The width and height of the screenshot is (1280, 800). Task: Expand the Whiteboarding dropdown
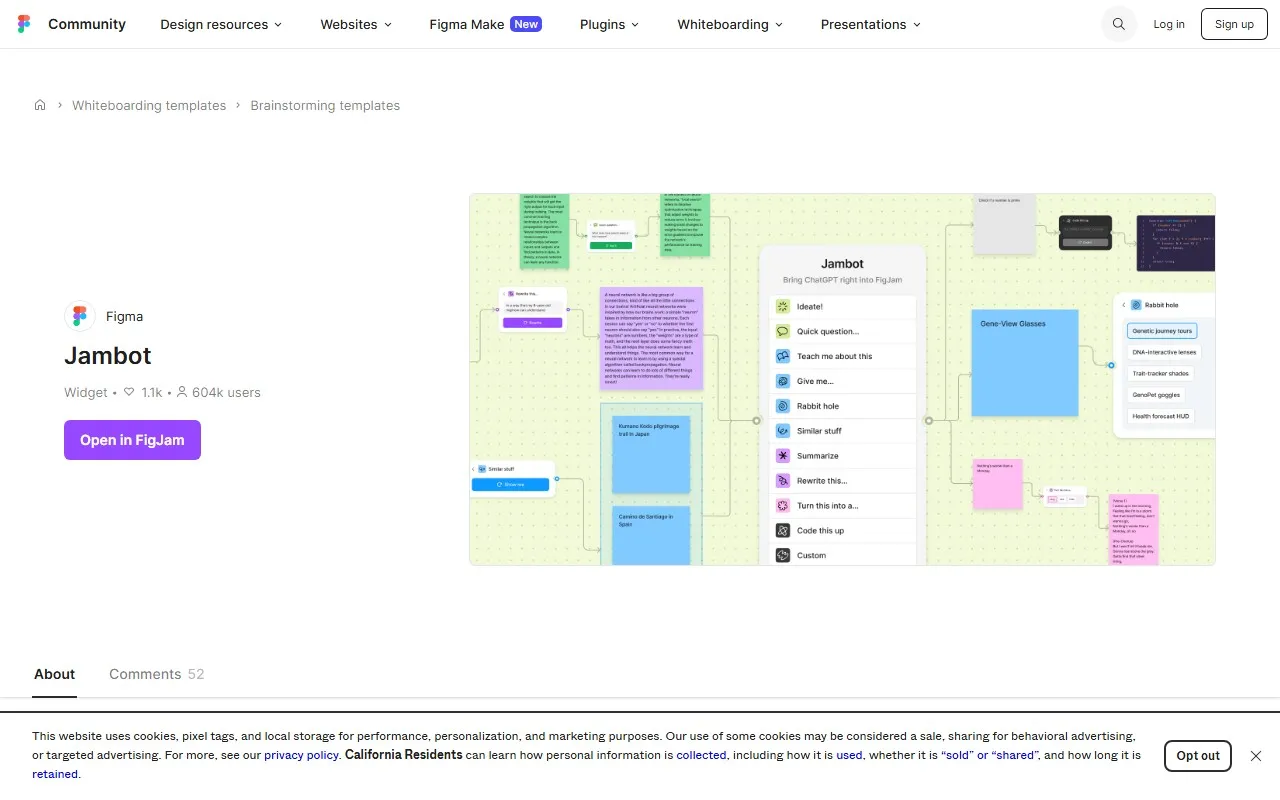pyautogui.click(x=730, y=24)
